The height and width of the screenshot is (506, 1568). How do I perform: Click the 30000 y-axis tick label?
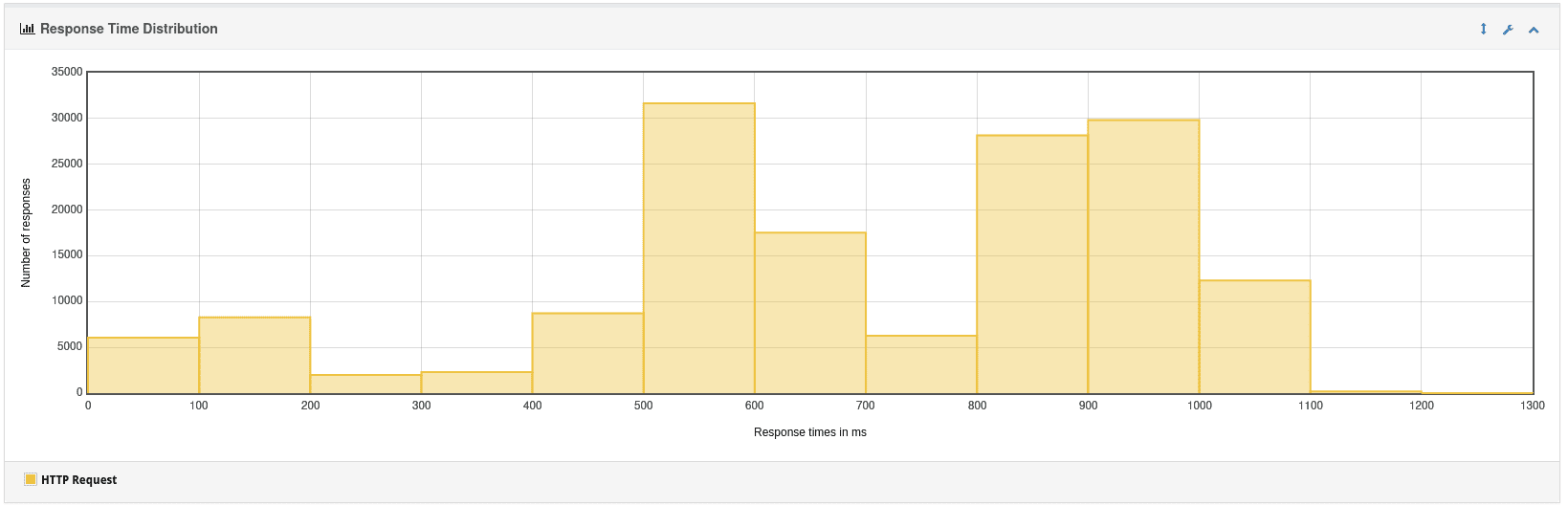(67, 118)
